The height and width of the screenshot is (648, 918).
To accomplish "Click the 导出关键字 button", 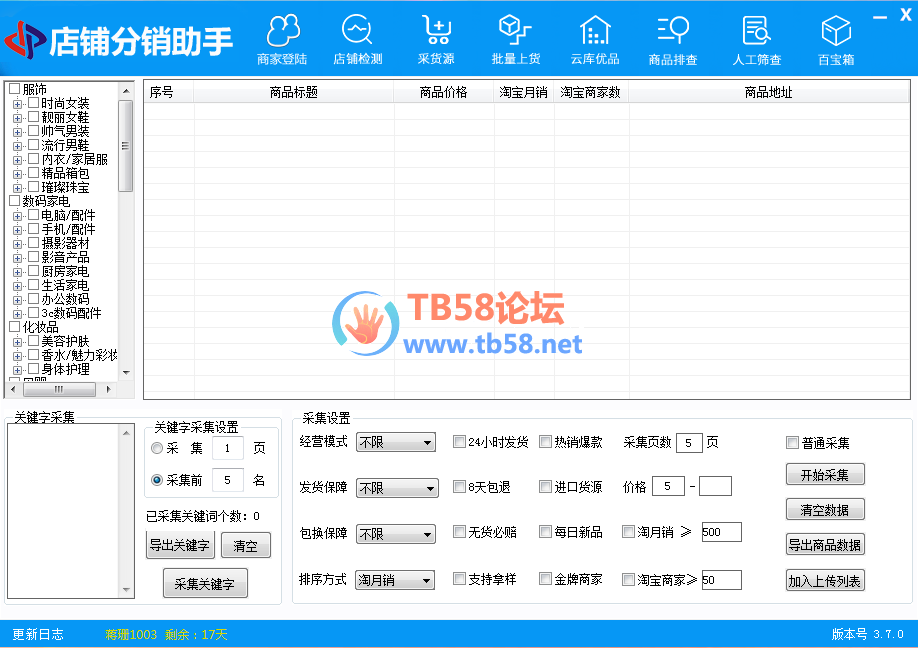I will 180,545.
